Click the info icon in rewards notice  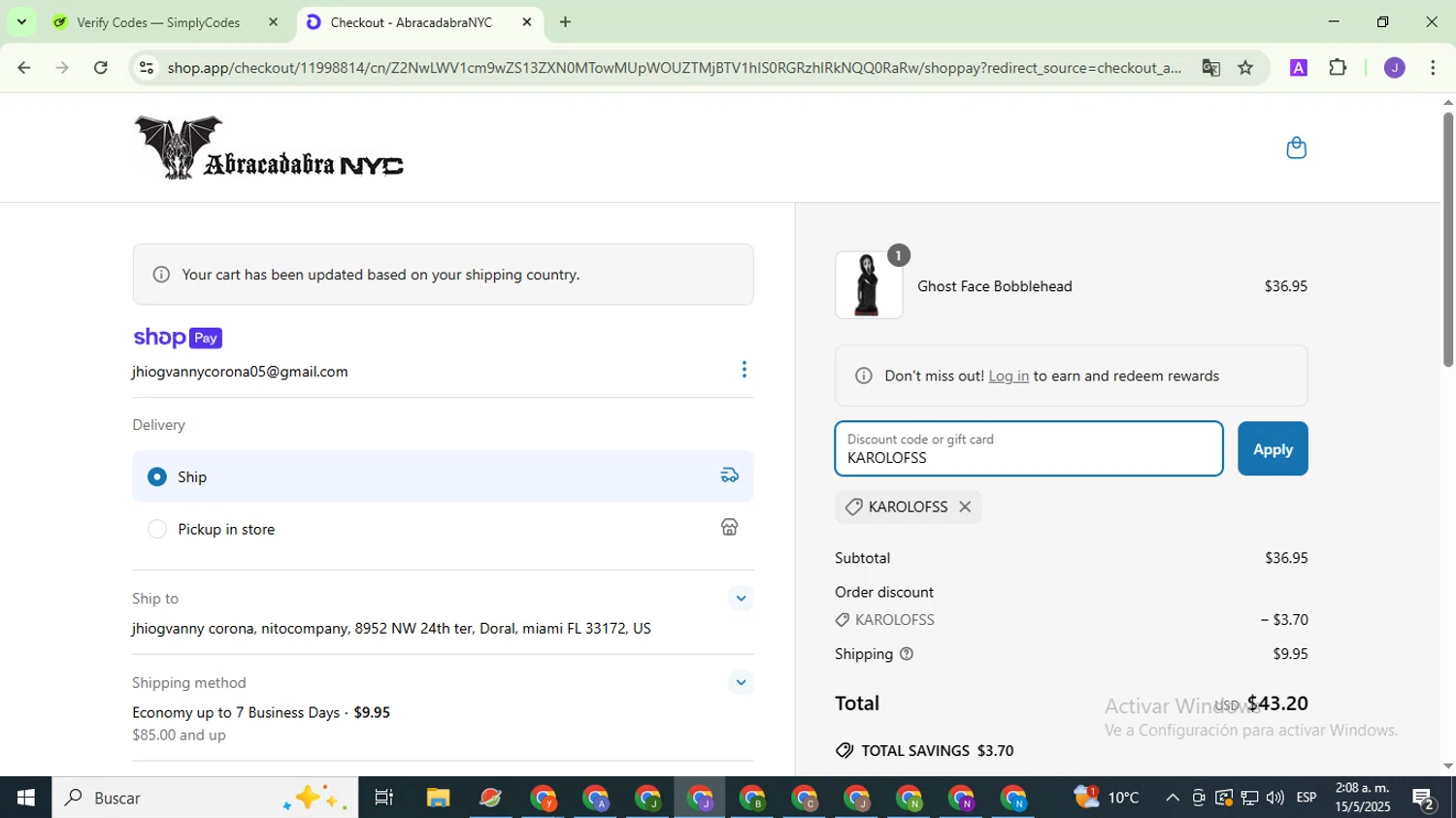point(863,376)
